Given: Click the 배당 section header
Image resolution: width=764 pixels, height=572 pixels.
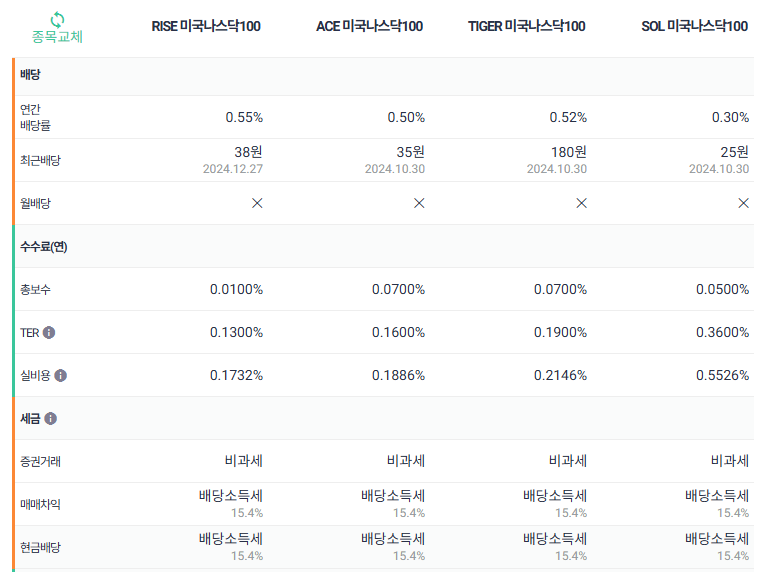Looking at the screenshot, I should click(x=30, y=75).
